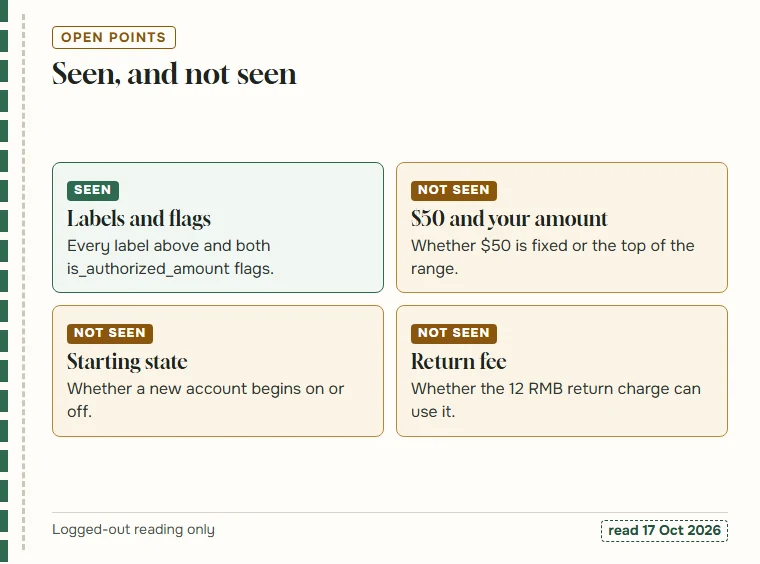Click the read 17 Oct 2026 stamp
Screen dimensions: 760x564
pyautogui.click(x=664, y=531)
